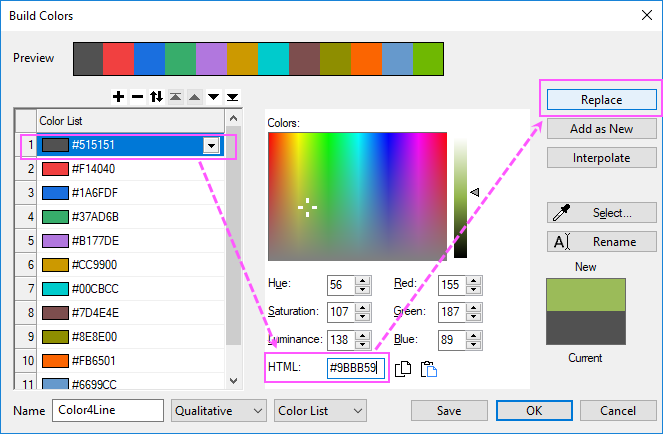The width and height of the screenshot is (663, 434).
Task: Click the Interpolate button
Action: click(x=602, y=158)
